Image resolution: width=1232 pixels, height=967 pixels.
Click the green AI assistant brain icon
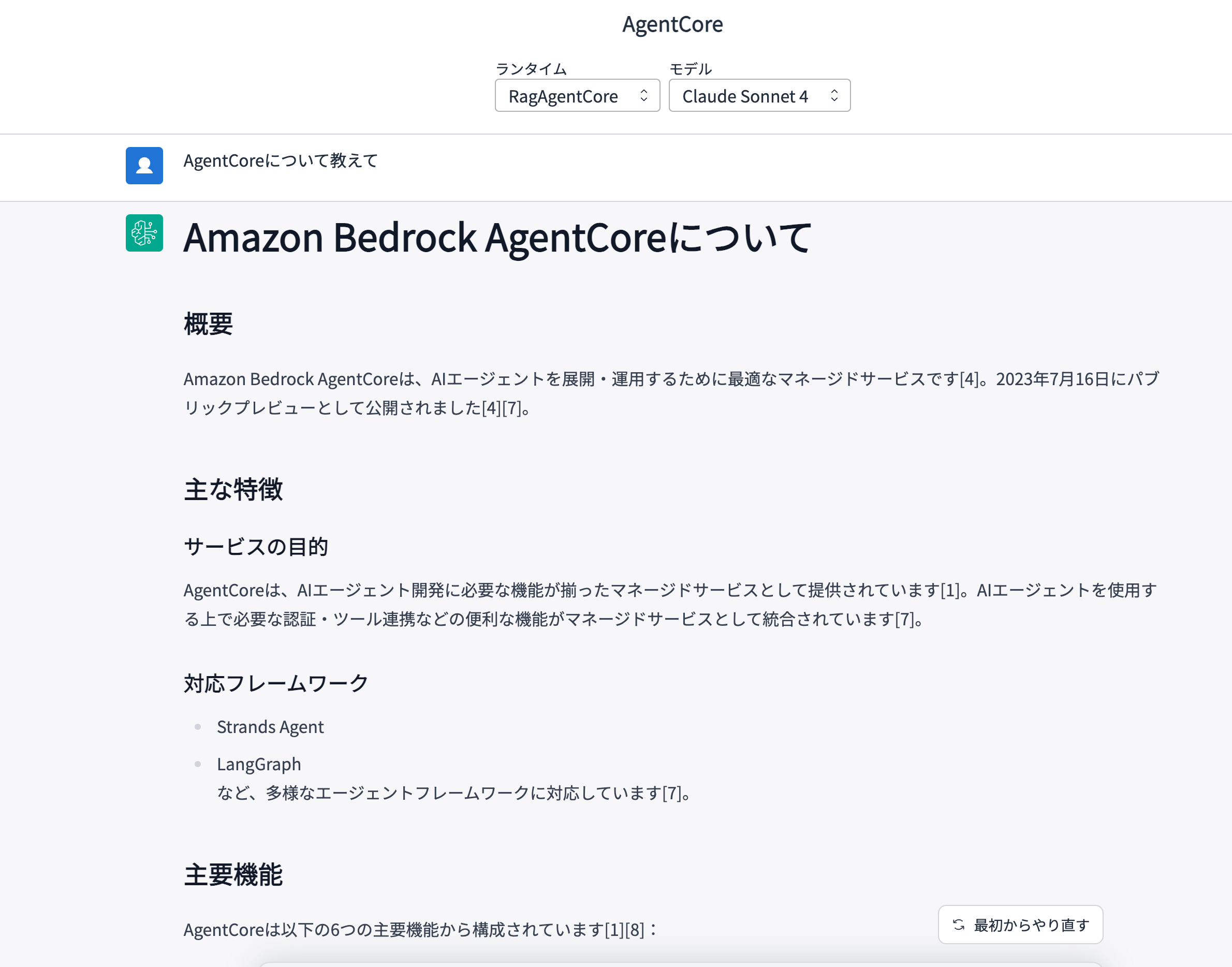pyautogui.click(x=144, y=233)
